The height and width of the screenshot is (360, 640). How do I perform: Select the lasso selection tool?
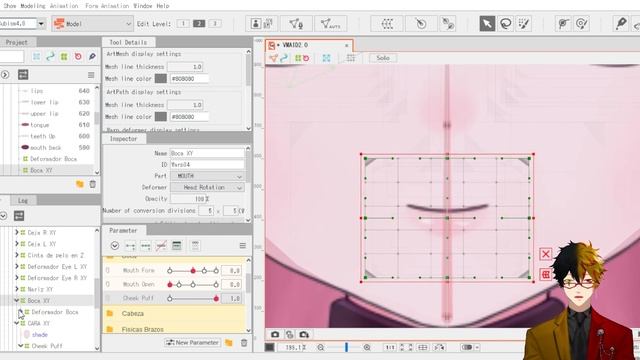click(x=506, y=24)
